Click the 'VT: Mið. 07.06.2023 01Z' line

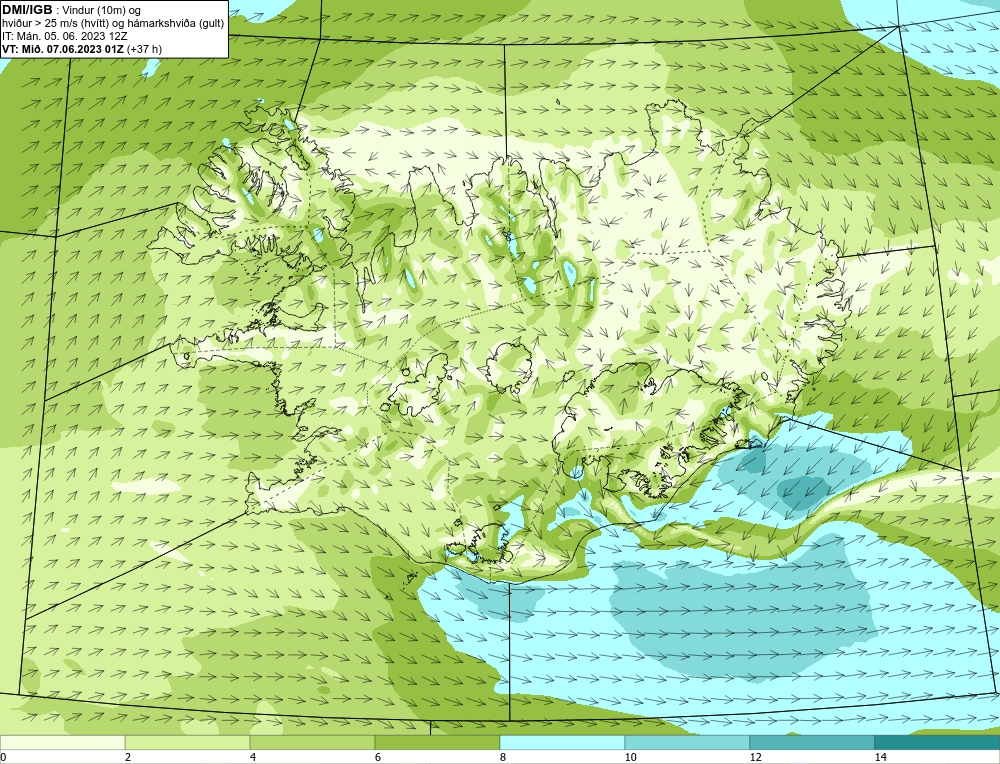pyautogui.click(x=63, y=49)
